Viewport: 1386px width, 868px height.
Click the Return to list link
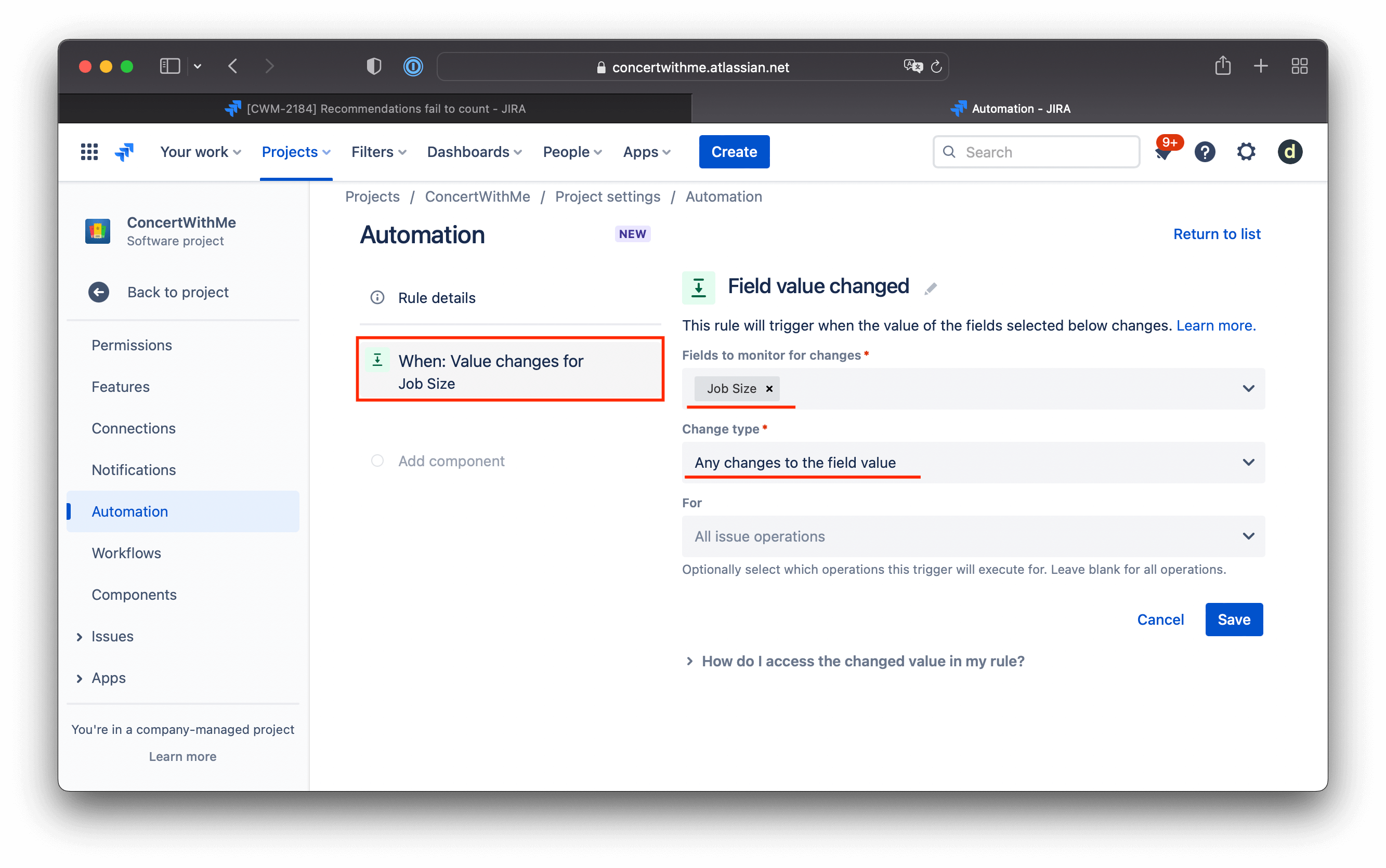(x=1217, y=234)
